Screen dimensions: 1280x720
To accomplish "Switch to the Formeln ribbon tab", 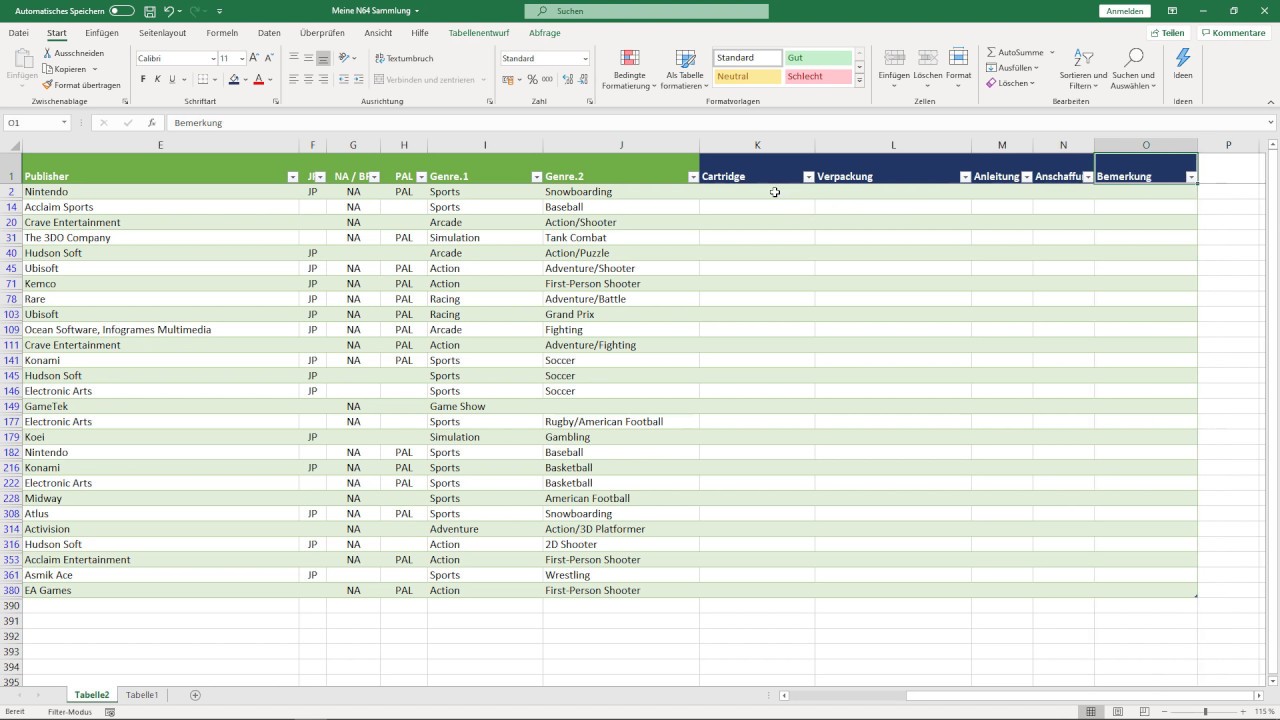I will 222,33.
